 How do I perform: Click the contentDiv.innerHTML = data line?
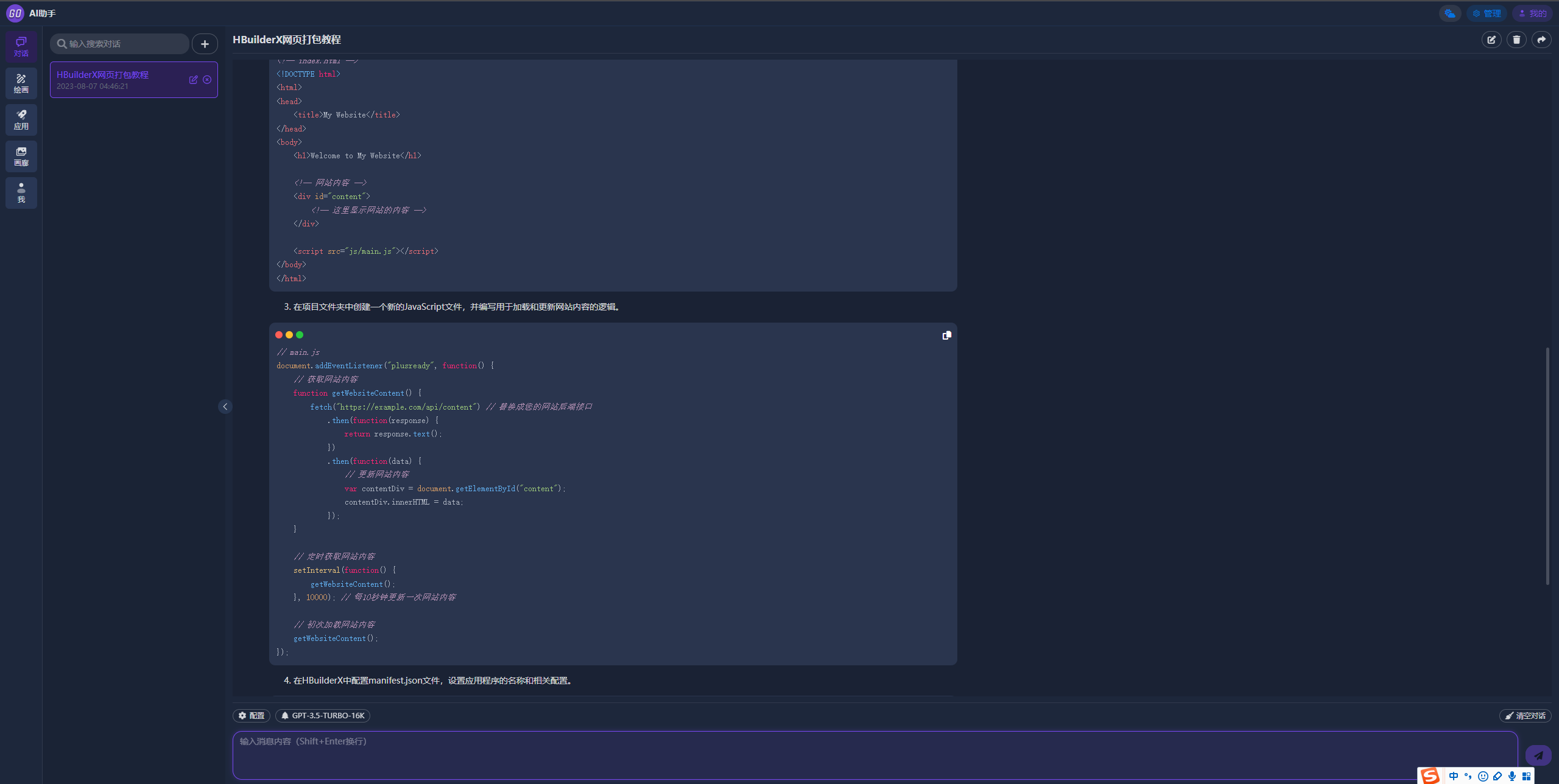point(404,502)
